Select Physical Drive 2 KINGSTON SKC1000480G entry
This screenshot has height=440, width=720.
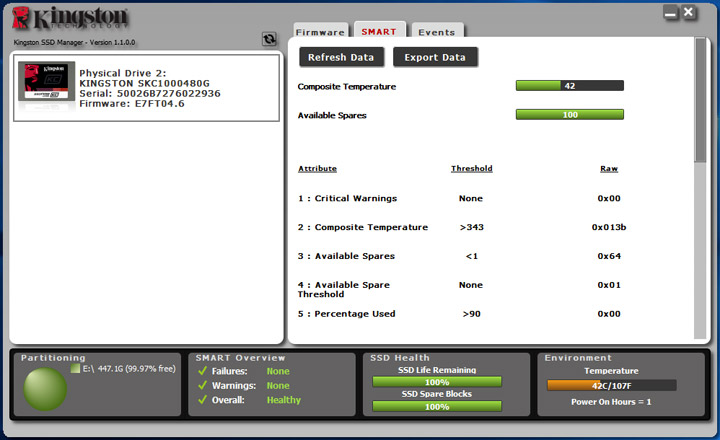pyautogui.click(x=146, y=88)
